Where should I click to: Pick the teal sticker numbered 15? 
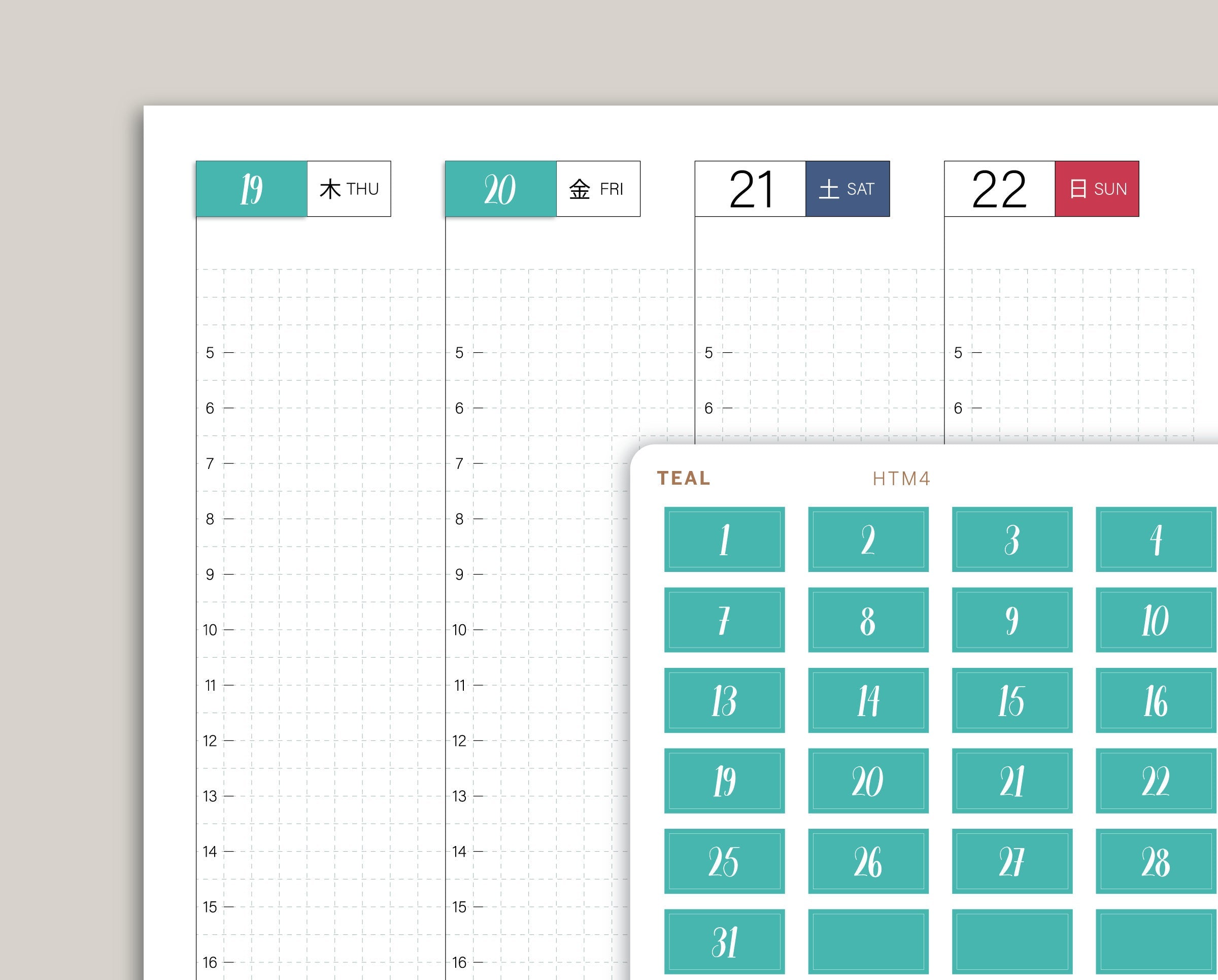[x=1012, y=700]
